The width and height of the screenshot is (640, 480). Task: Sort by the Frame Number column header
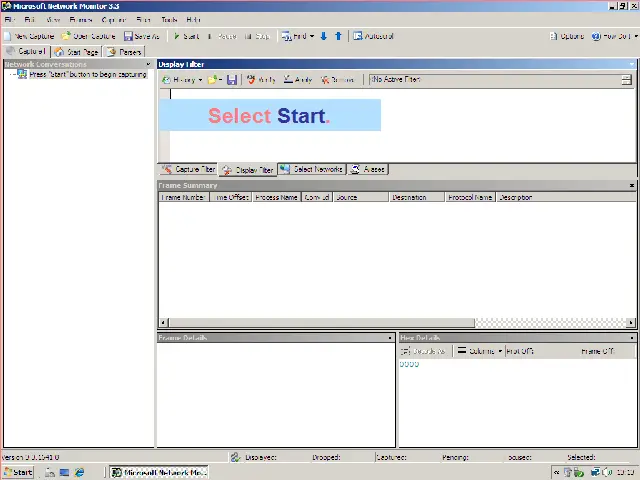click(184, 197)
